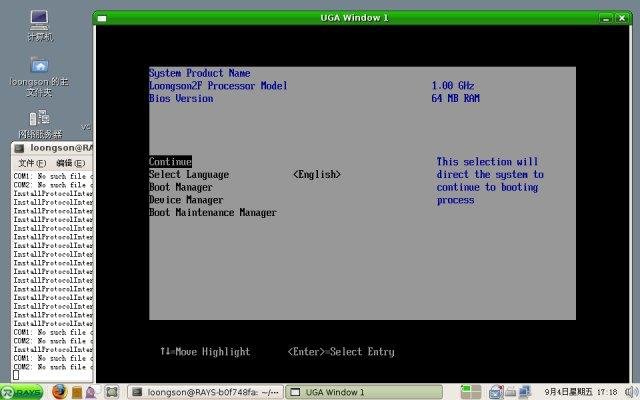
Task: Click the mail tray icon
Action: pyautogui.click(x=496, y=392)
